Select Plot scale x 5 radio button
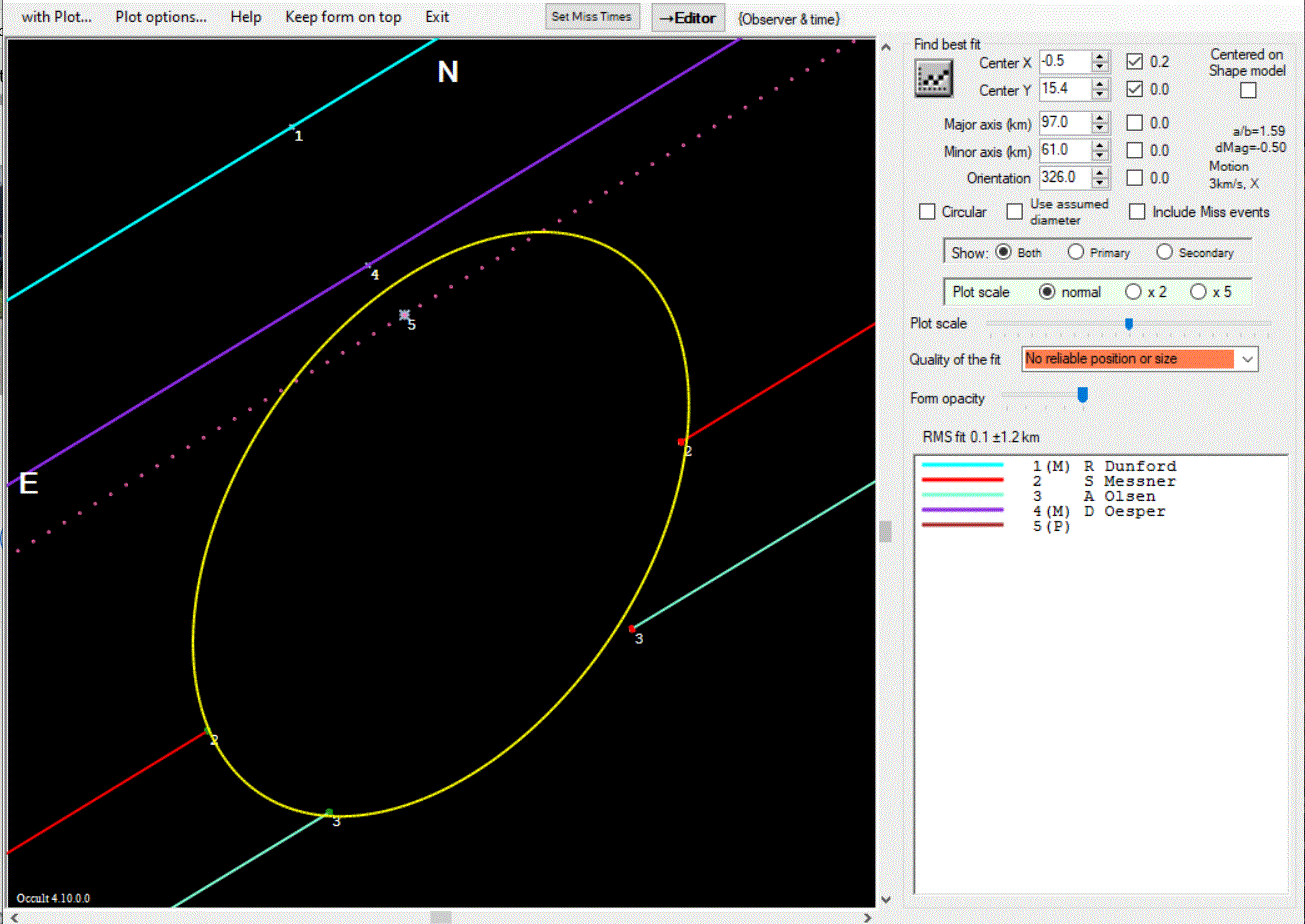The image size is (1305, 924). (x=1198, y=292)
